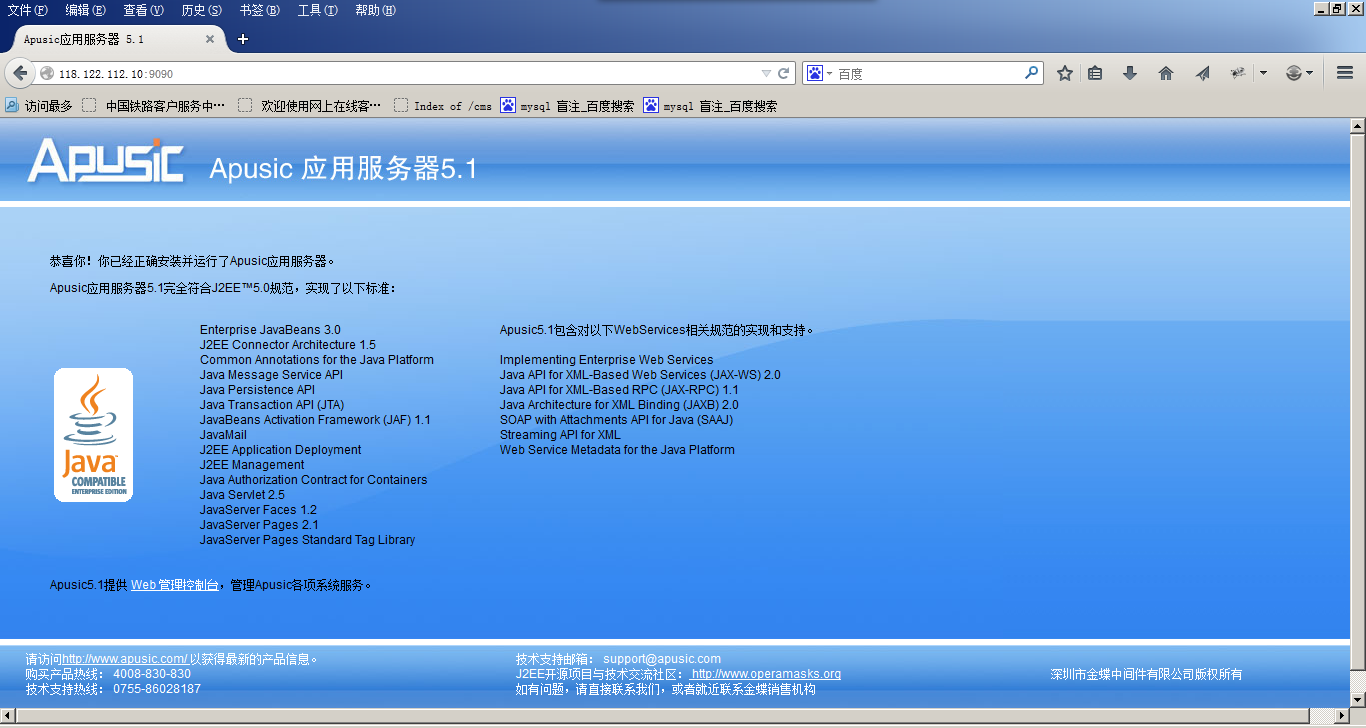Open the 查看(V) menu

click(143, 10)
